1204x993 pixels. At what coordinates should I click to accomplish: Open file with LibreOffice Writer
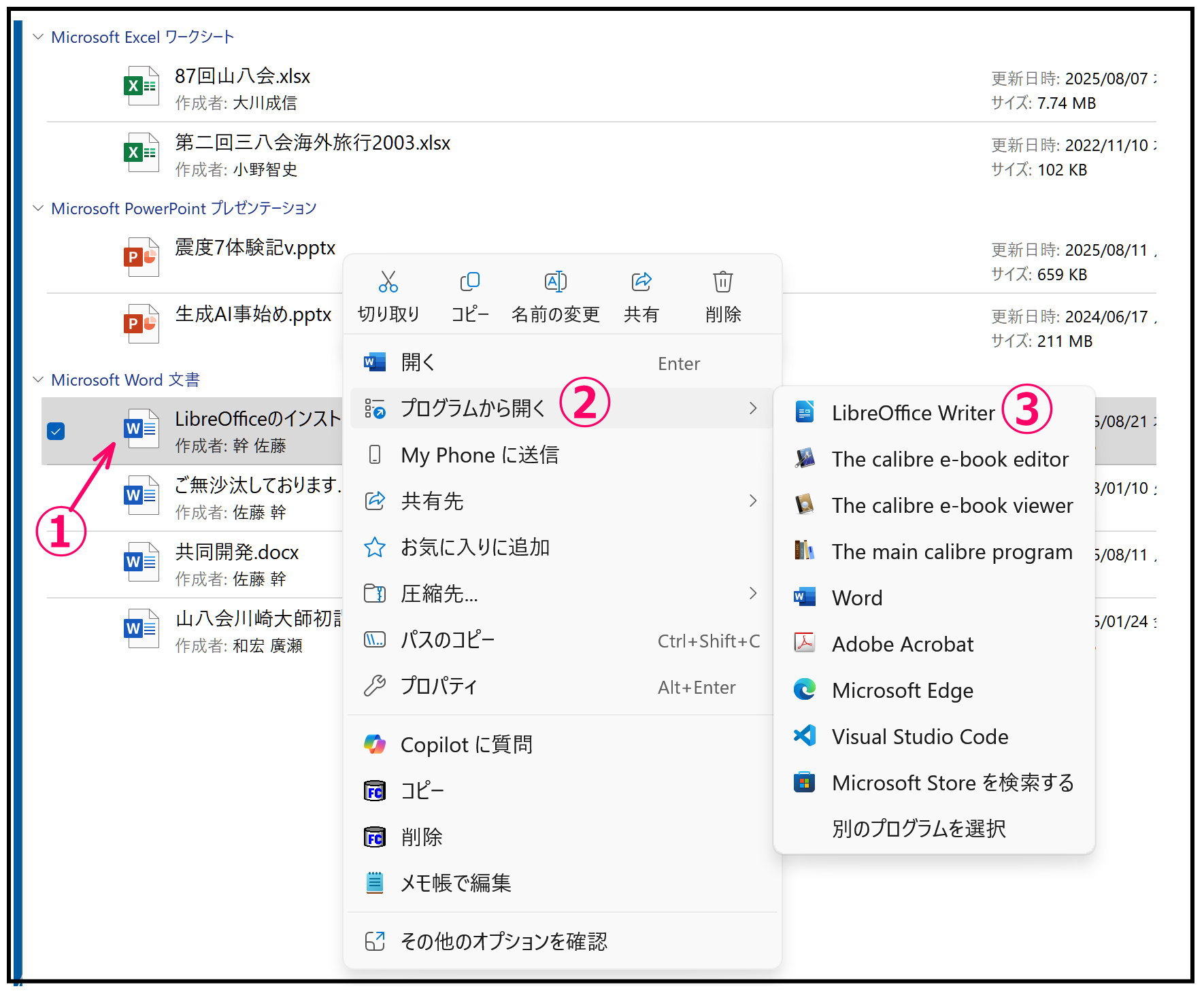click(x=912, y=413)
